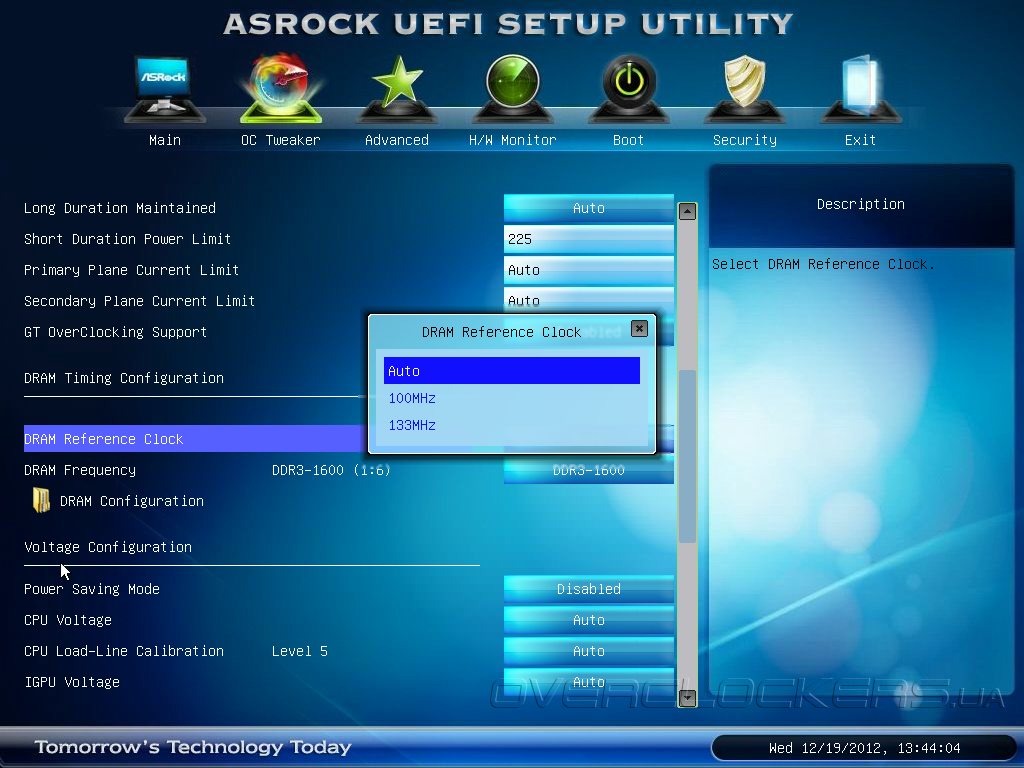Screen dimensions: 1024x768
Task: Select the Power Saving Mode label
Action: 92,589
